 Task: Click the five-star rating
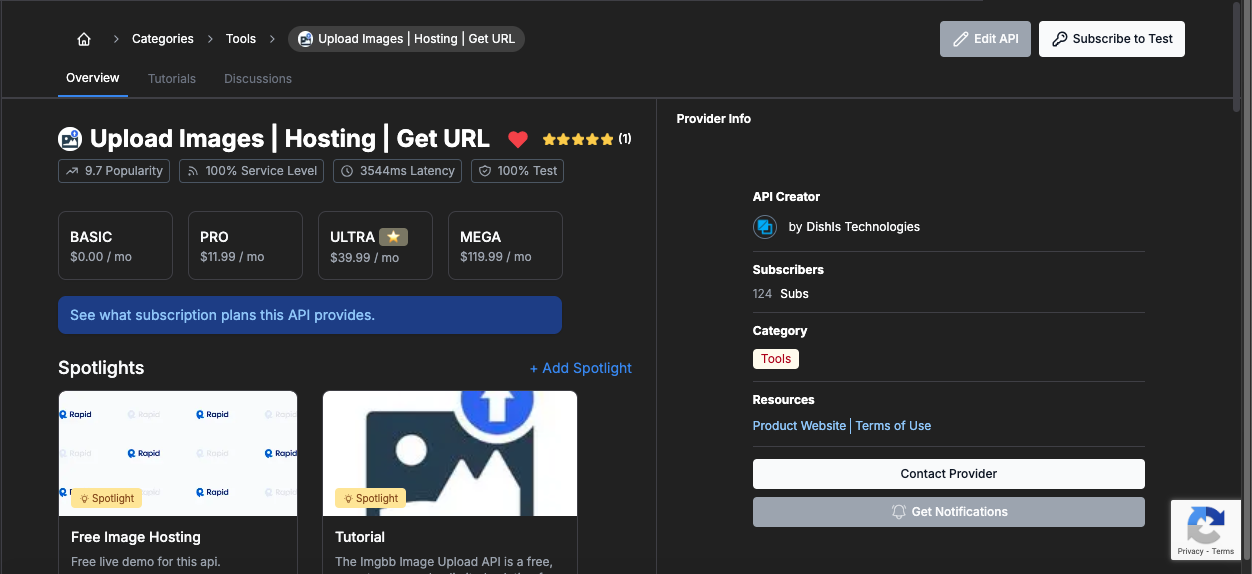coord(578,139)
